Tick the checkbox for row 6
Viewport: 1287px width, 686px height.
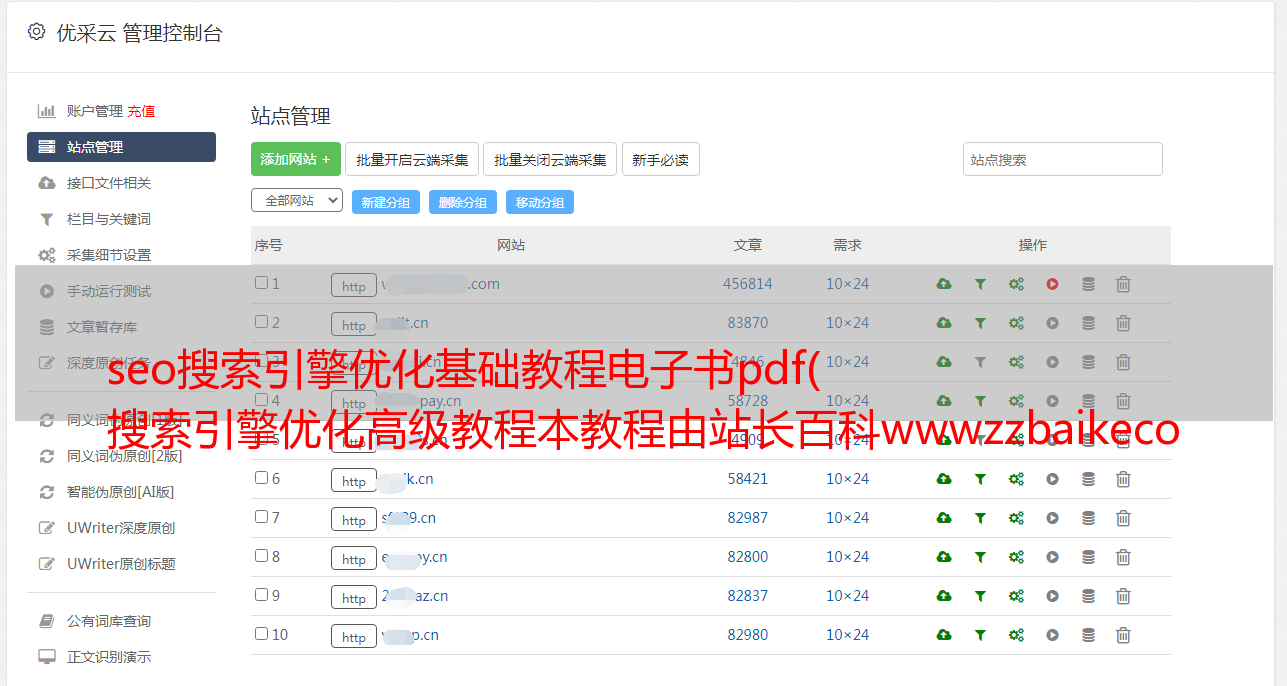coord(261,478)
